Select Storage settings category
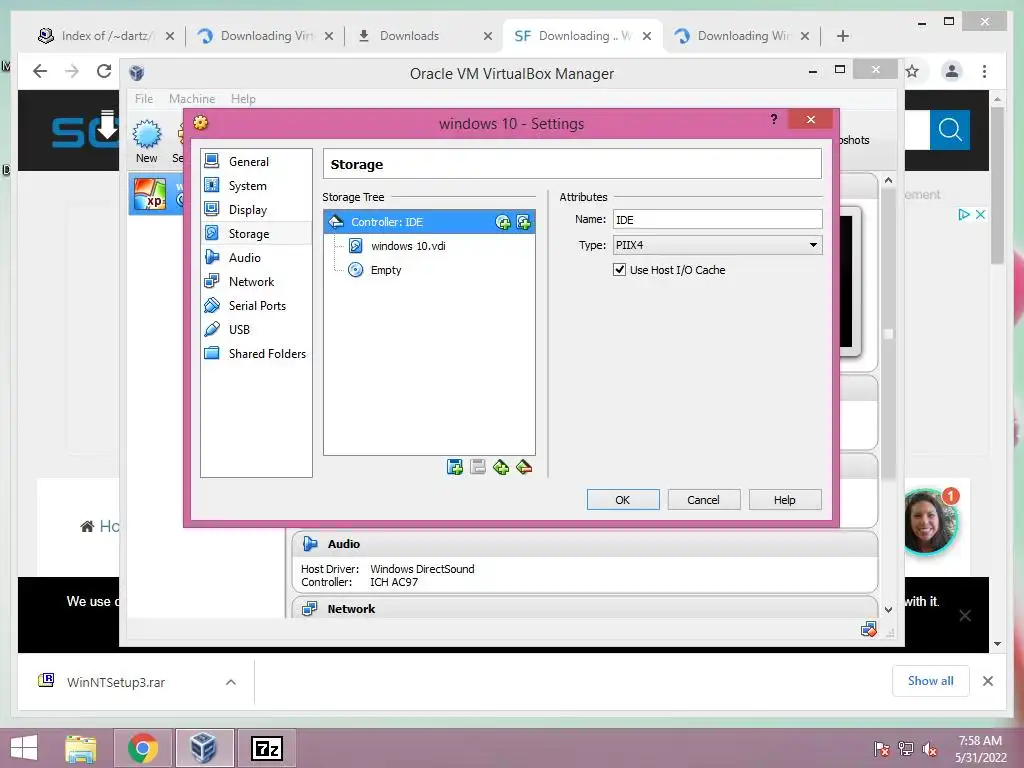 pos(256,234)
